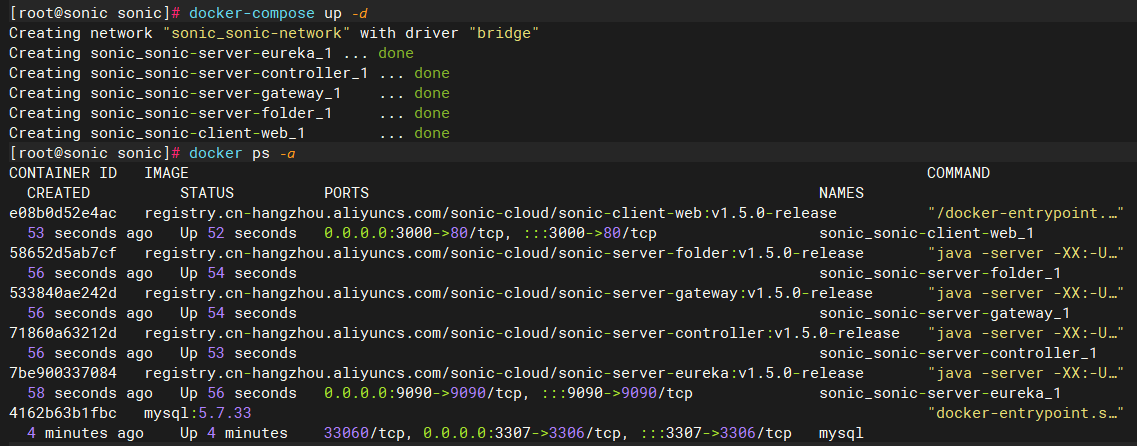Viewport: 1137px width, 446px height.
Task: Click '58 seconds ago' created time
Action: coord(90,393)
